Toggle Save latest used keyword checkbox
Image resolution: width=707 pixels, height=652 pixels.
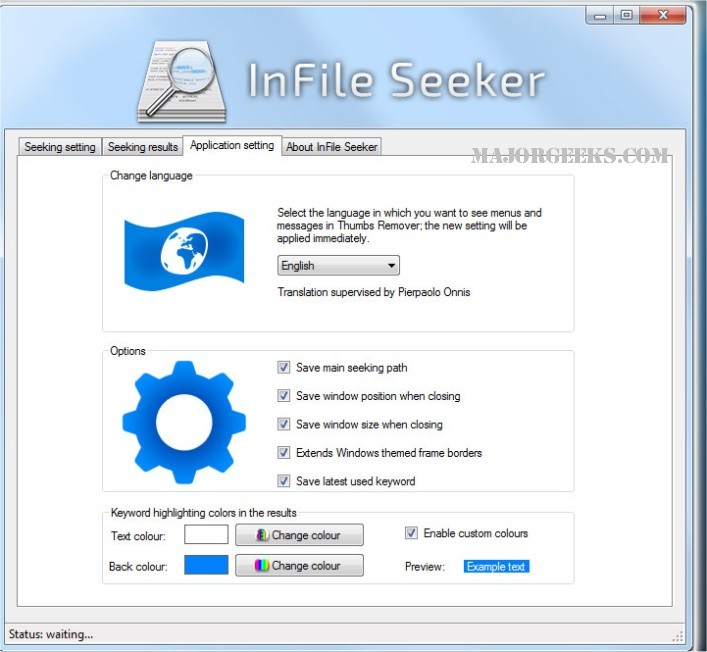283,481
